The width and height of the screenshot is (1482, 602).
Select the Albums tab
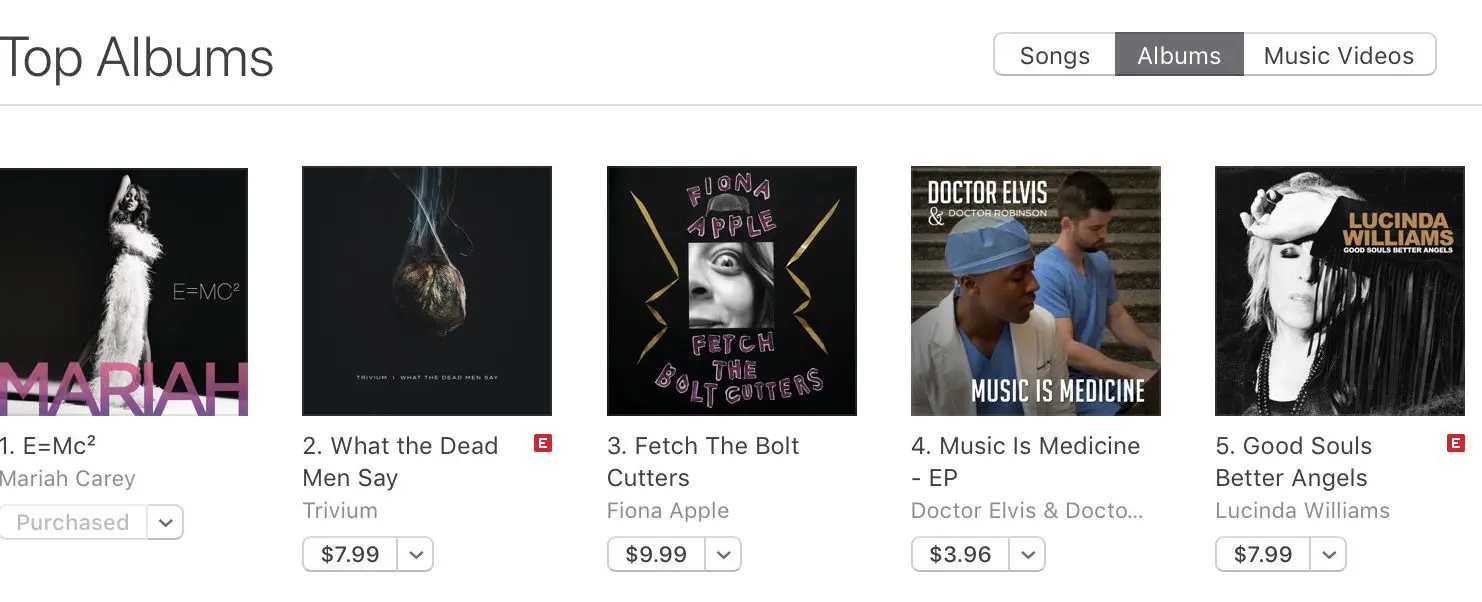coord(1179,56)
